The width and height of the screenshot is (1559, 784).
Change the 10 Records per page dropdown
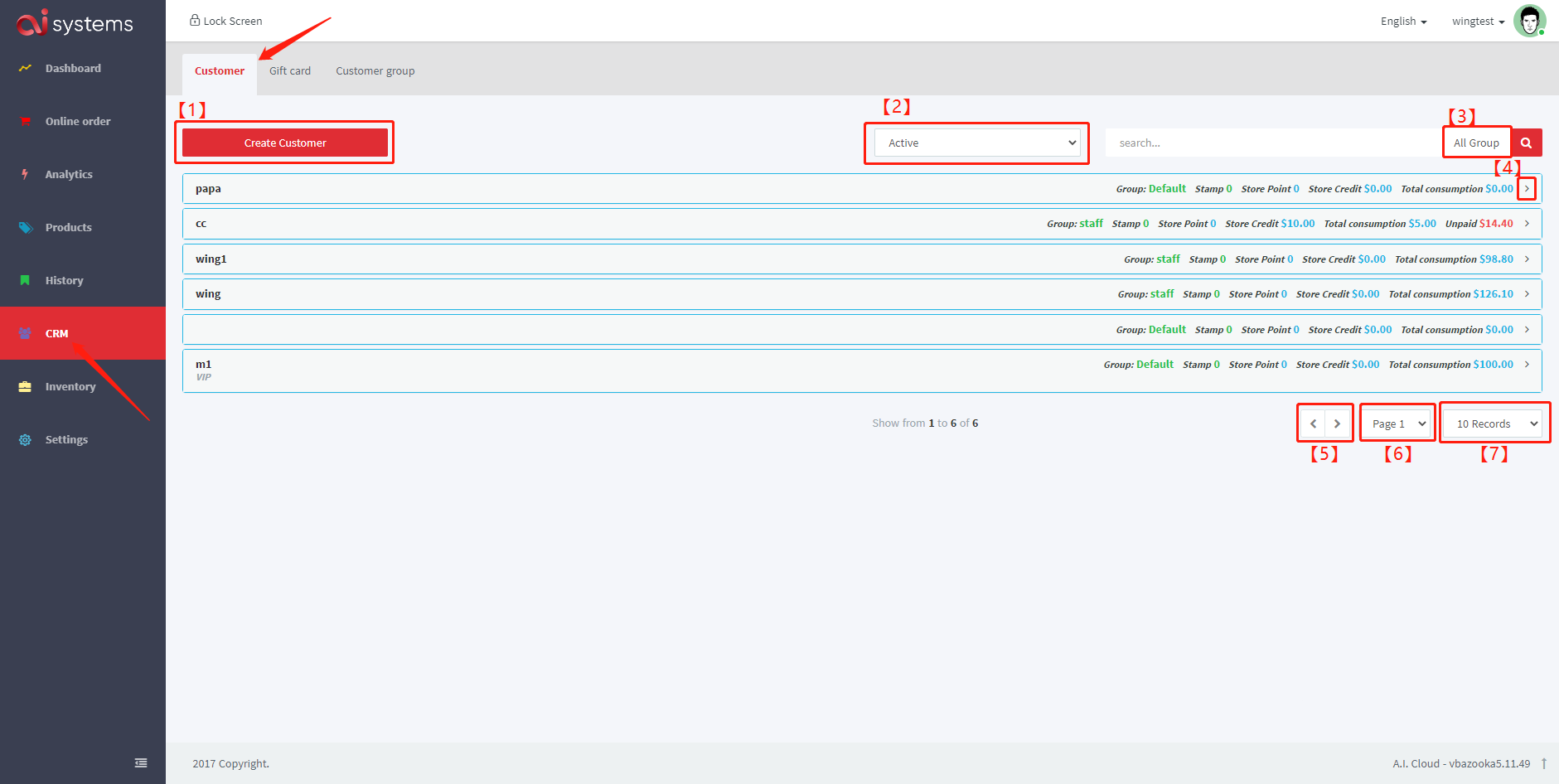click(x=1494, y=423)
